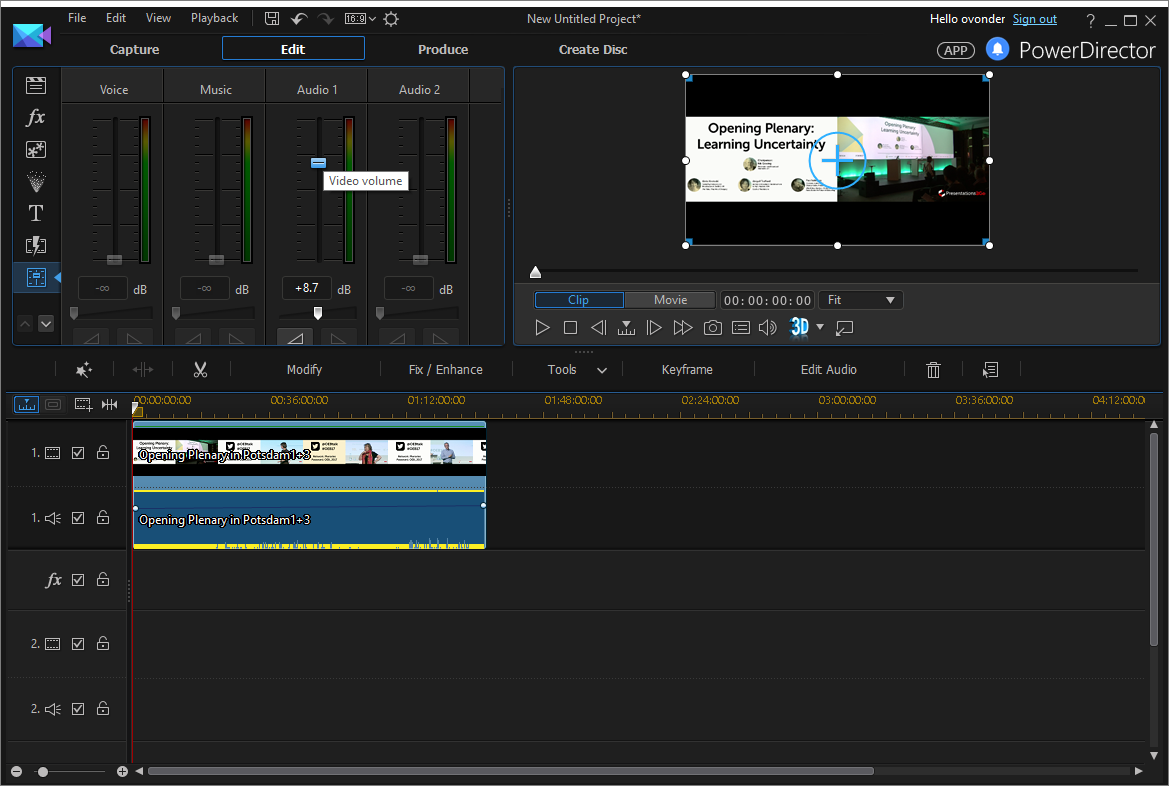Viewport: 1169px width, 786px height.
Task: Uncheck the fx track enable checkbox
Action: pos(78,580)
